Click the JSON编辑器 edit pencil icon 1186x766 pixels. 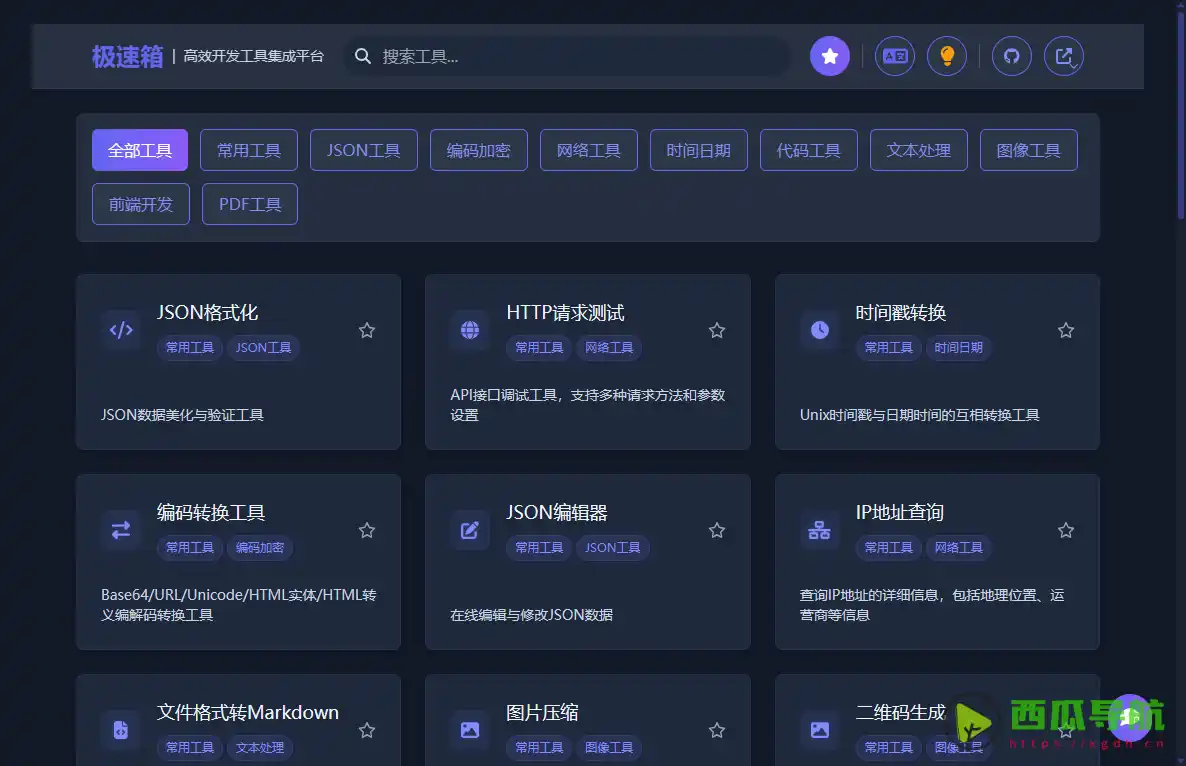(470, 530)
